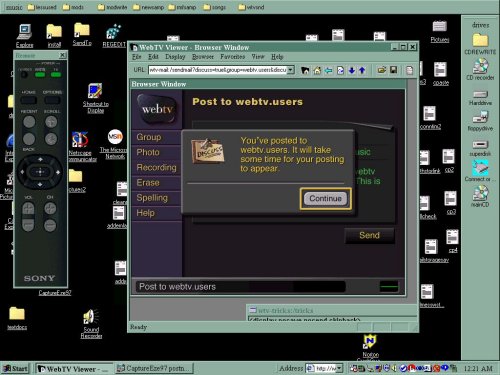The image size is (500, 375).
Task: Expand the taskbar Address dropdown arrow
Action: 339,368
